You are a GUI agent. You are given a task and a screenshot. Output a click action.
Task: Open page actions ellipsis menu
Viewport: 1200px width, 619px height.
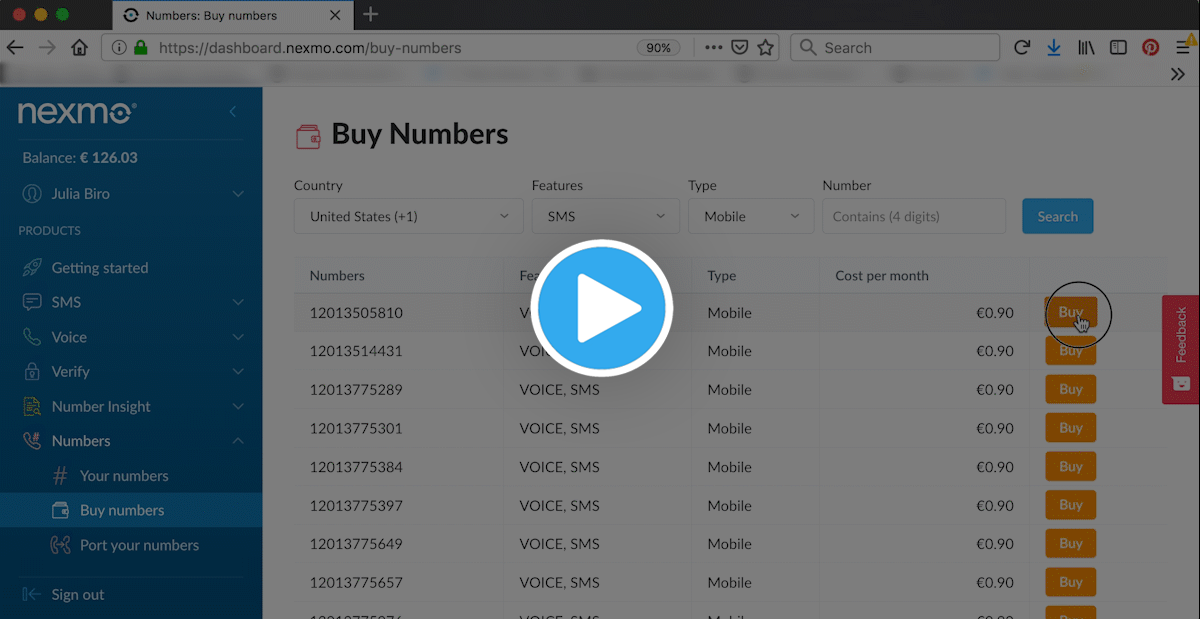pos(713,47)
